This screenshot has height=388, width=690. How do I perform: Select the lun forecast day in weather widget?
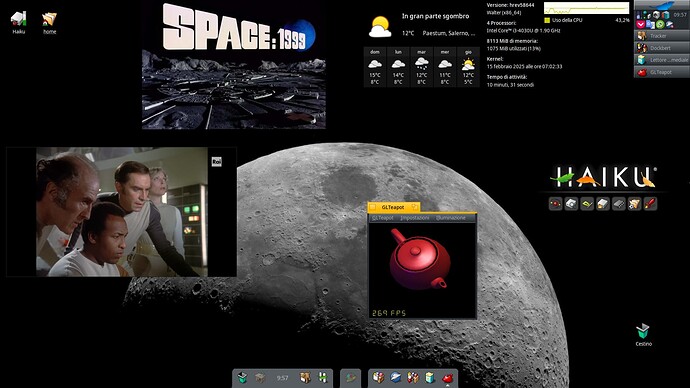(398, 67)
